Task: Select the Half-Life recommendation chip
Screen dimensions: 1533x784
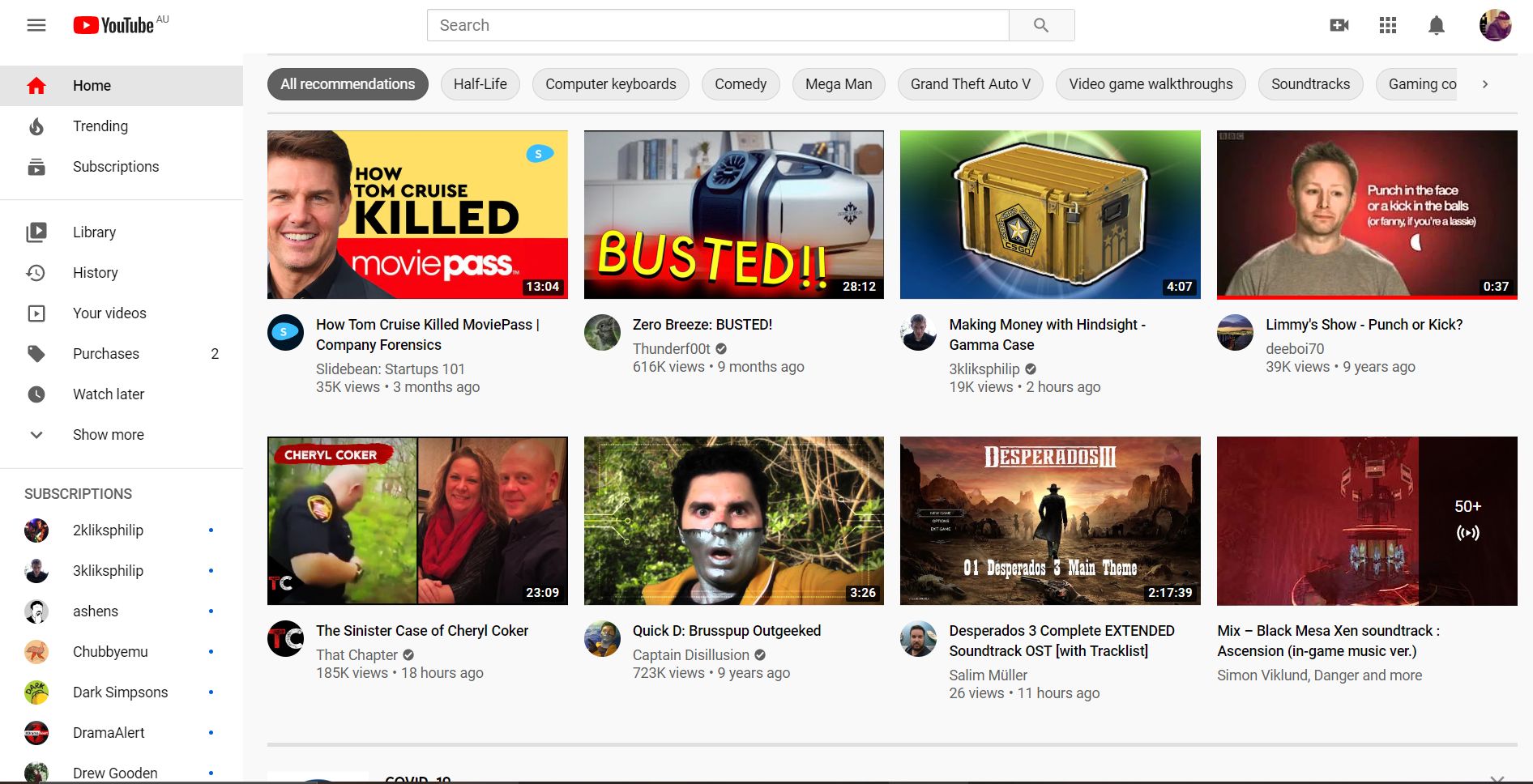Action: 480,84
